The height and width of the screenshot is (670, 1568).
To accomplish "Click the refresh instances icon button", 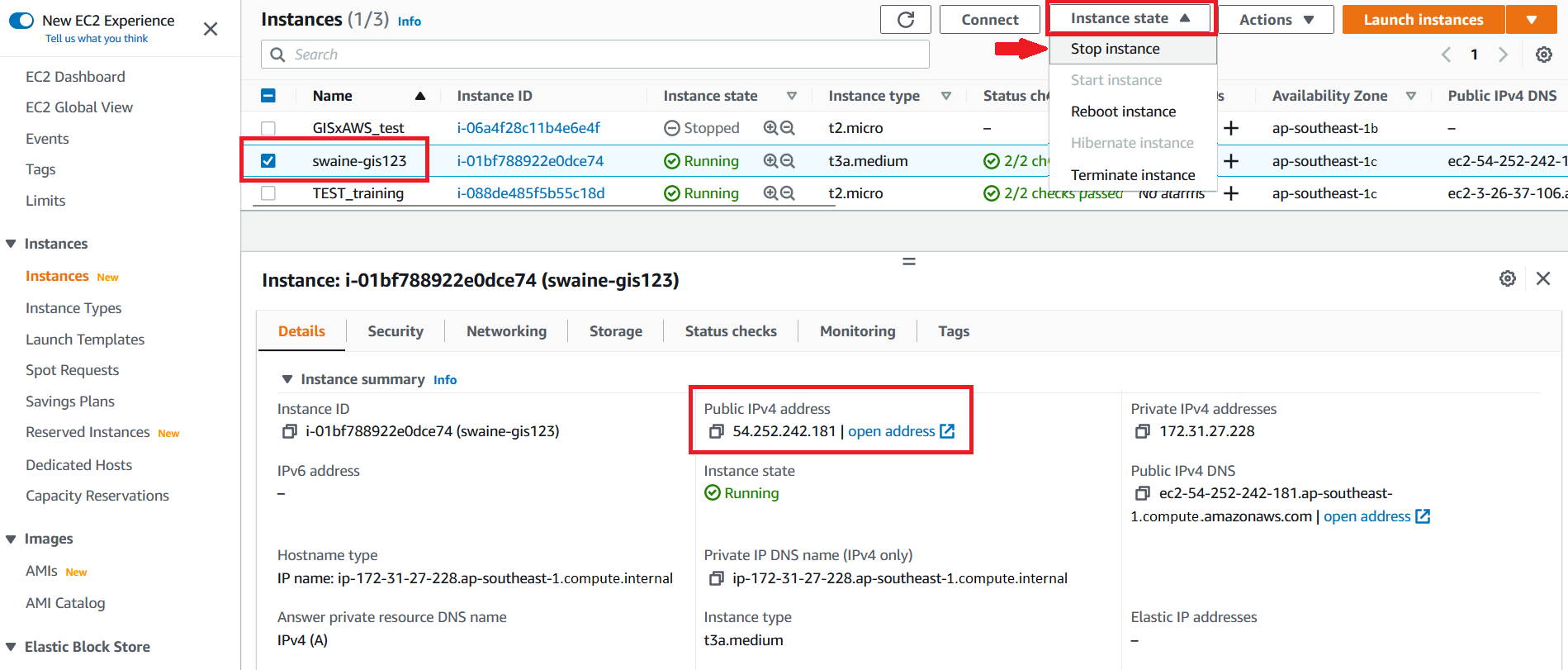I will tap(906, 20).
